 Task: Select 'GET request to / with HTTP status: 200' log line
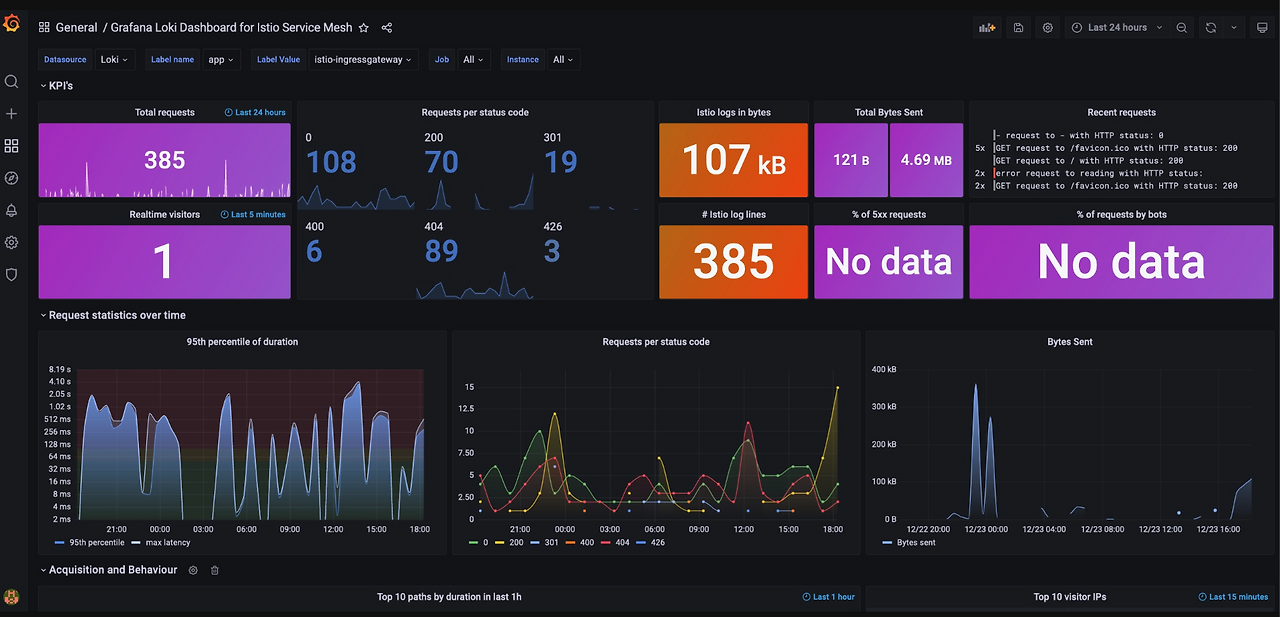tap(1089, 160)
